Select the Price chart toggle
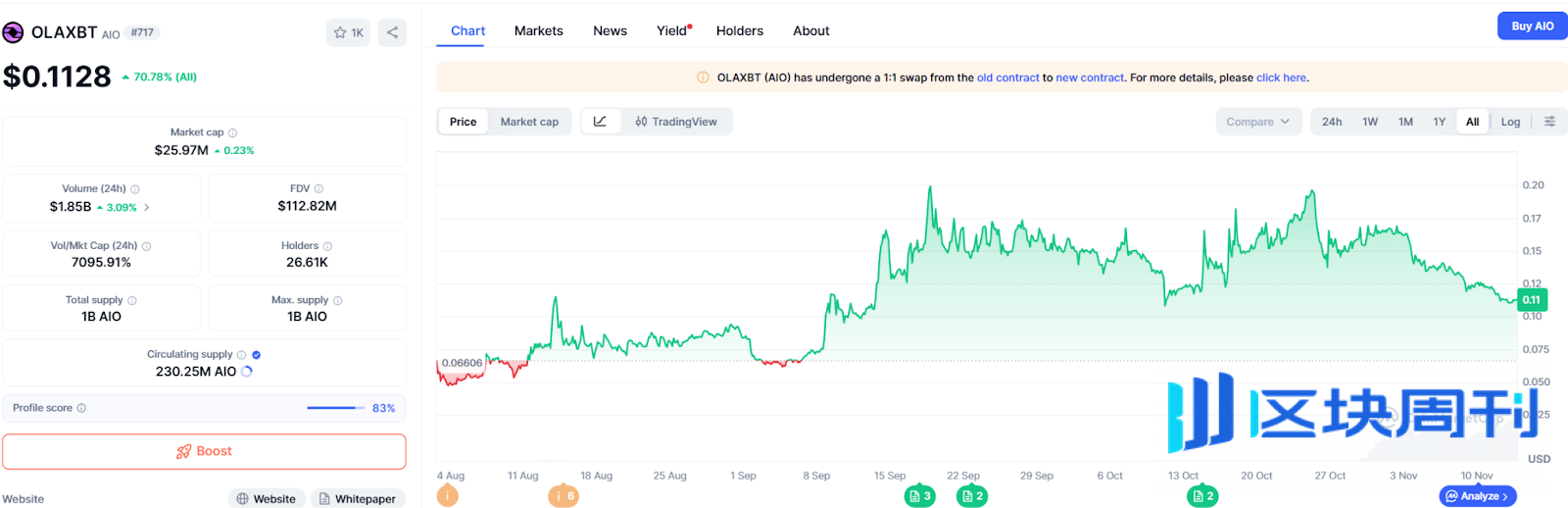The height and width of the screenshot is (508, 1568). (463, 122)
